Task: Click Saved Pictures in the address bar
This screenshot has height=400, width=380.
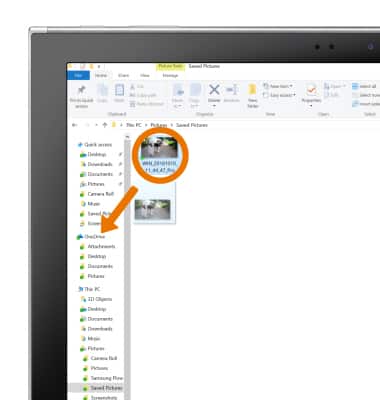Action: click(192, 125)
